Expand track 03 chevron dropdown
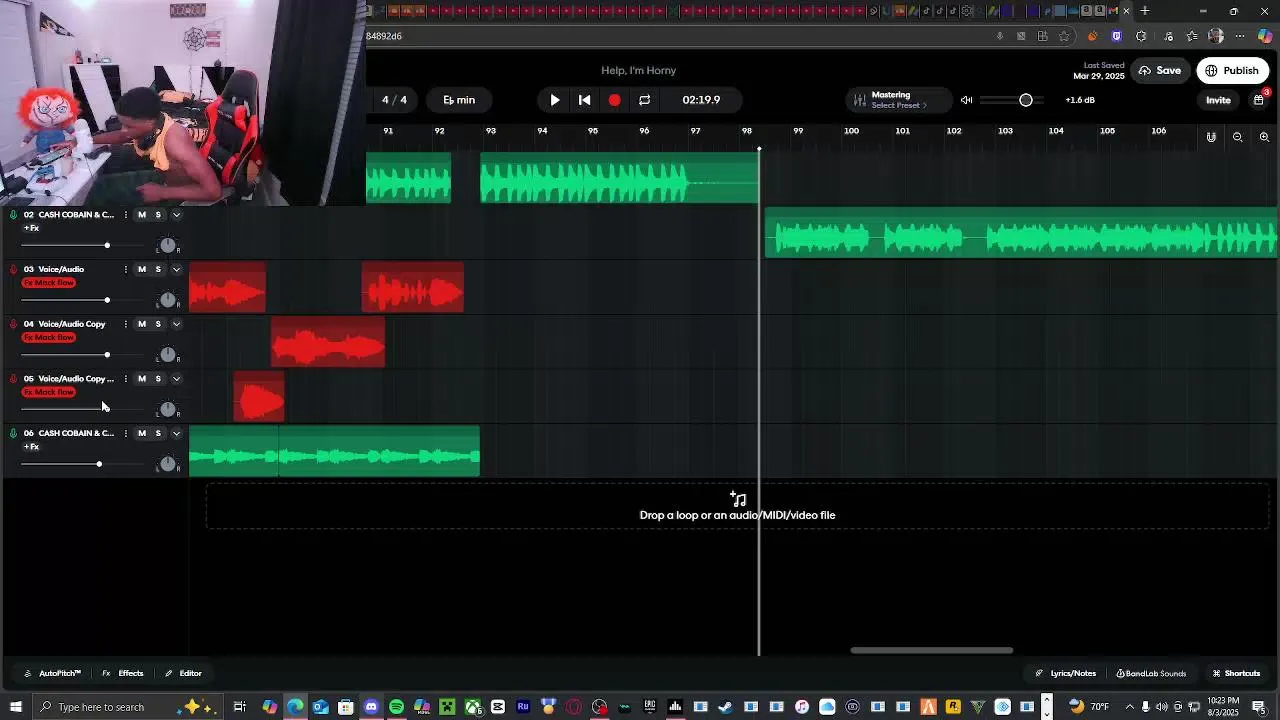This screenshot has width=1280, height=720. tap(176, 269)
